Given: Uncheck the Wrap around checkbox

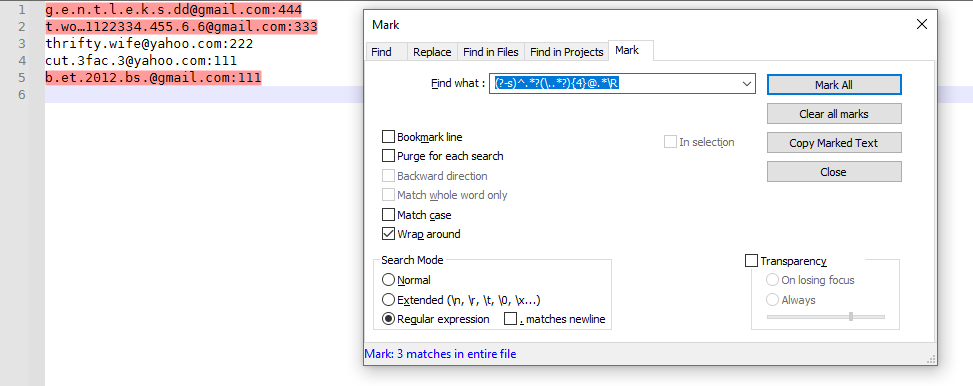Looking at the screenshot, I should coord(388,234).
